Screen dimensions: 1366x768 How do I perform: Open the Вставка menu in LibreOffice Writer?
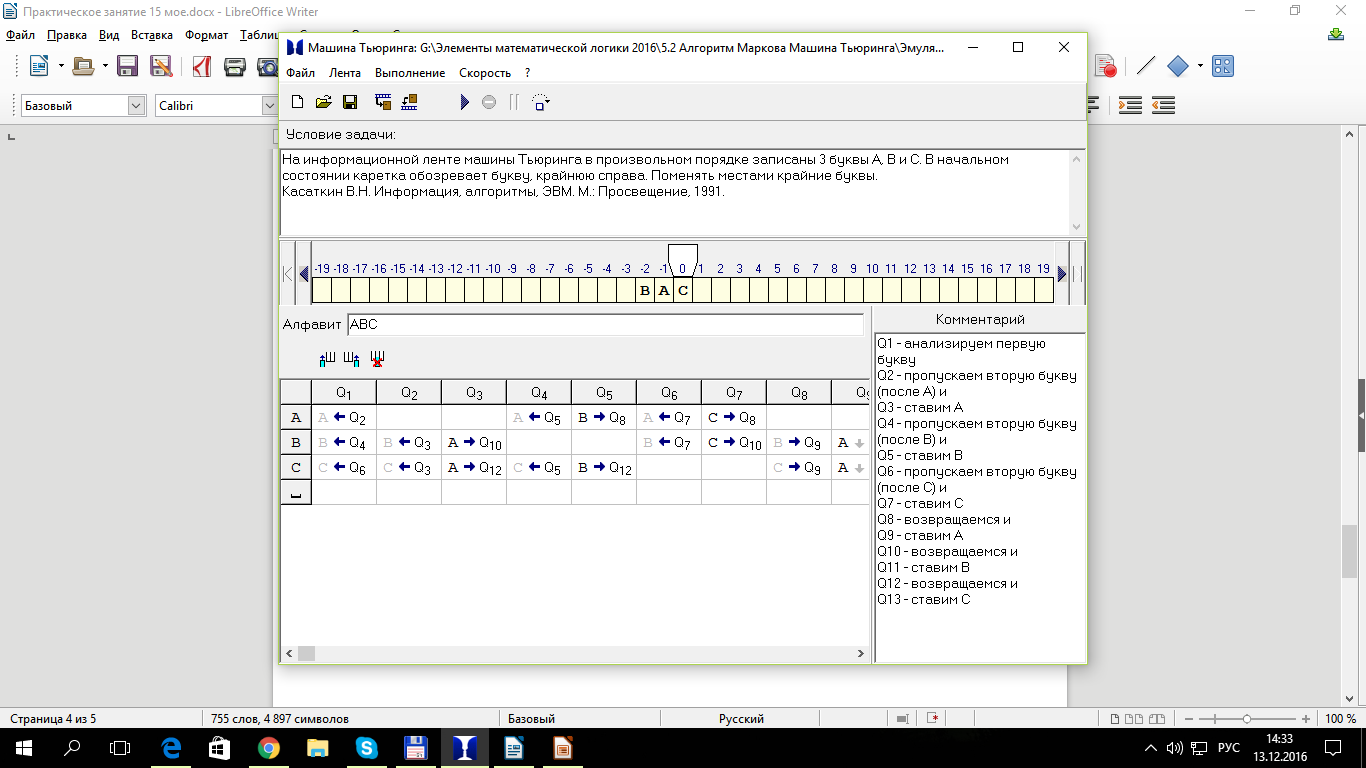click(152, 35)
